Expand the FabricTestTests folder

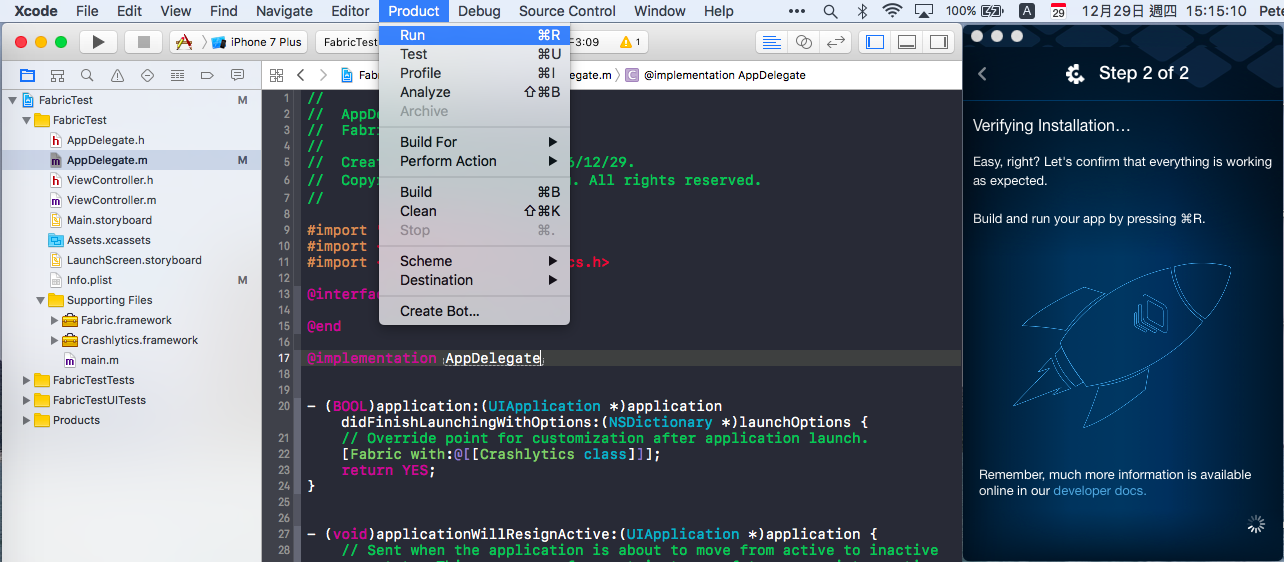pyautogui.click(x=27, y=380)
